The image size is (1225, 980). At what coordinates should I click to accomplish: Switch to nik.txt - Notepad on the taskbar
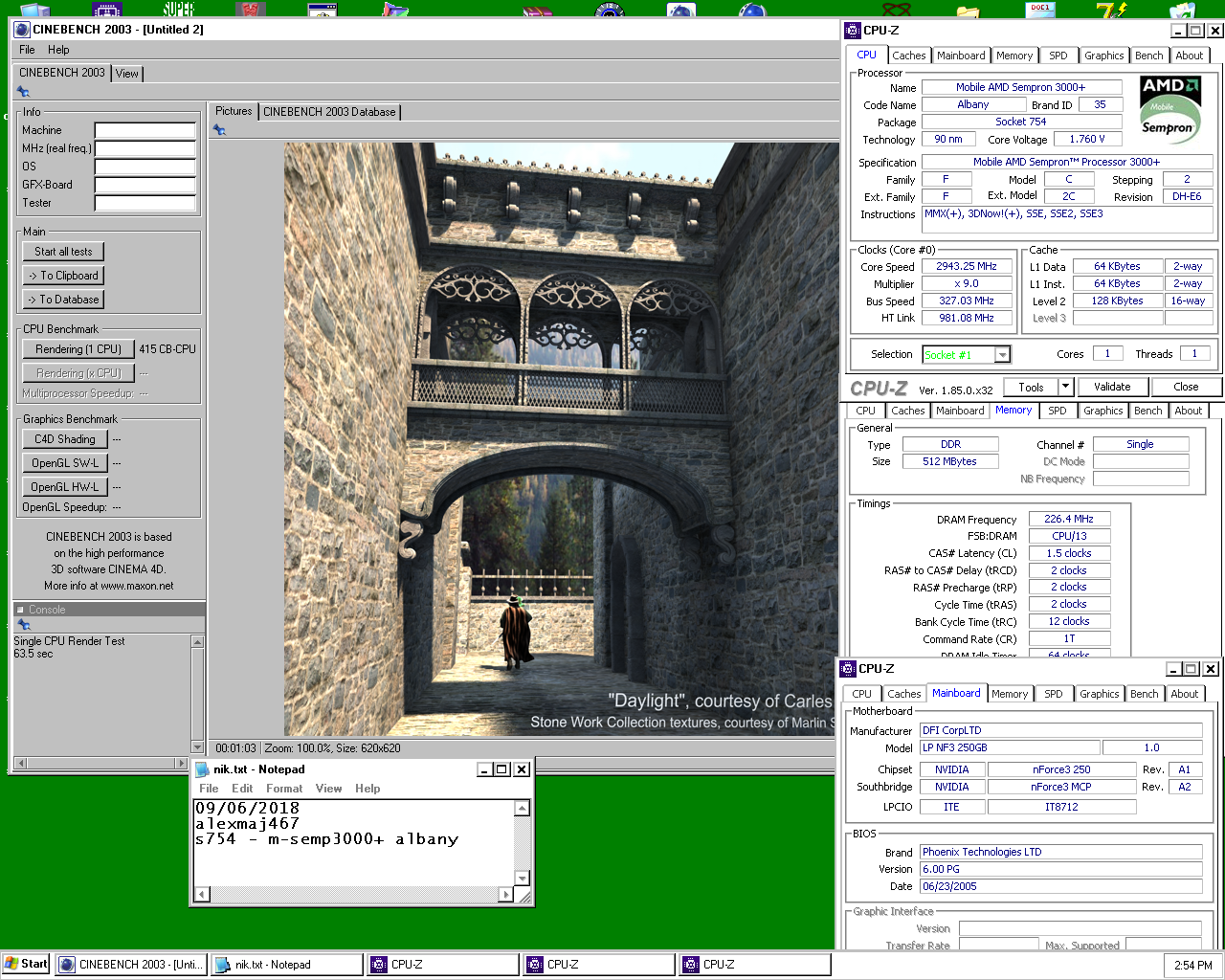click(x=287, y=964)
